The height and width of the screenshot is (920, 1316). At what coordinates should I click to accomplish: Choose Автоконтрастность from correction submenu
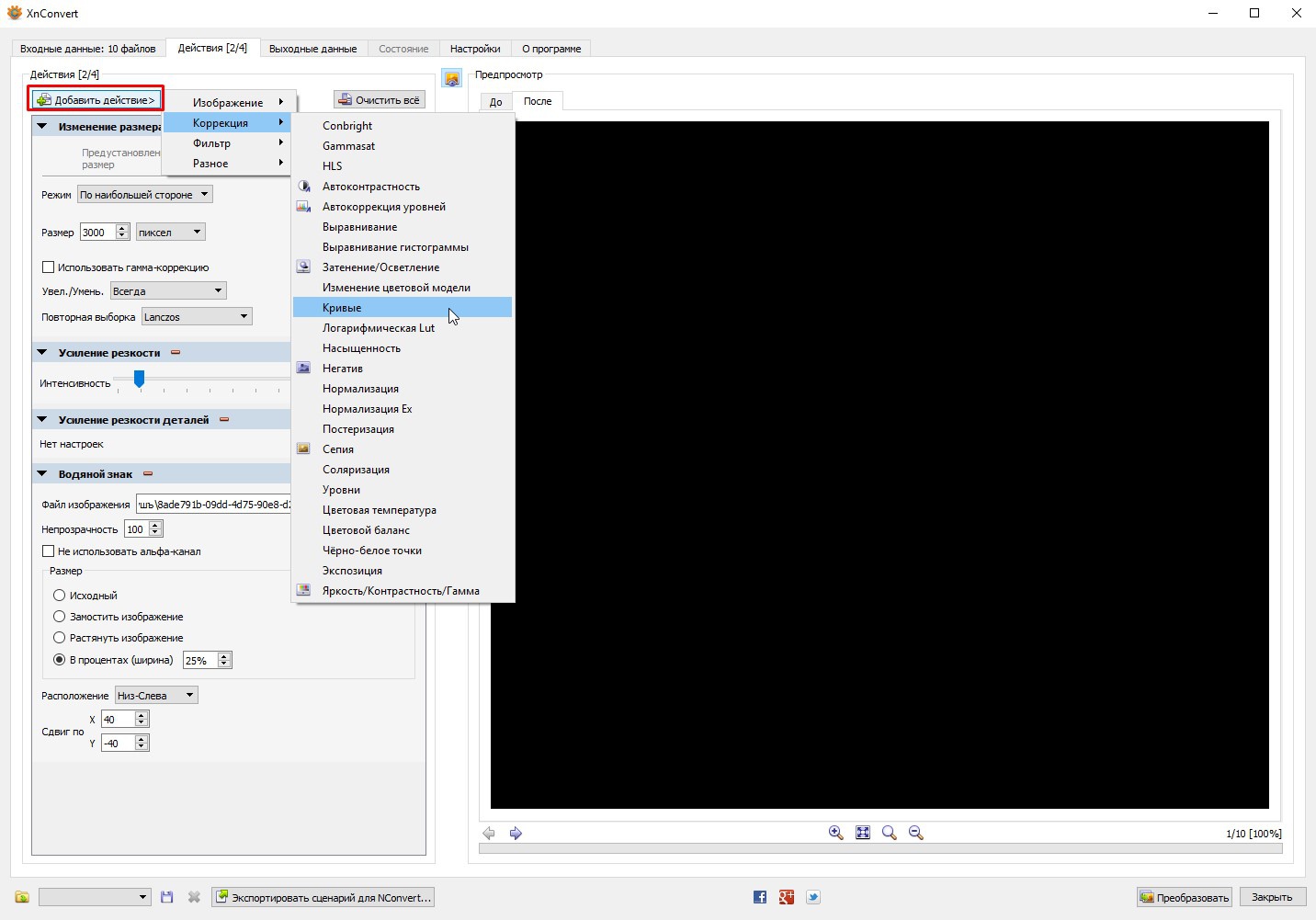coord(403,187)
